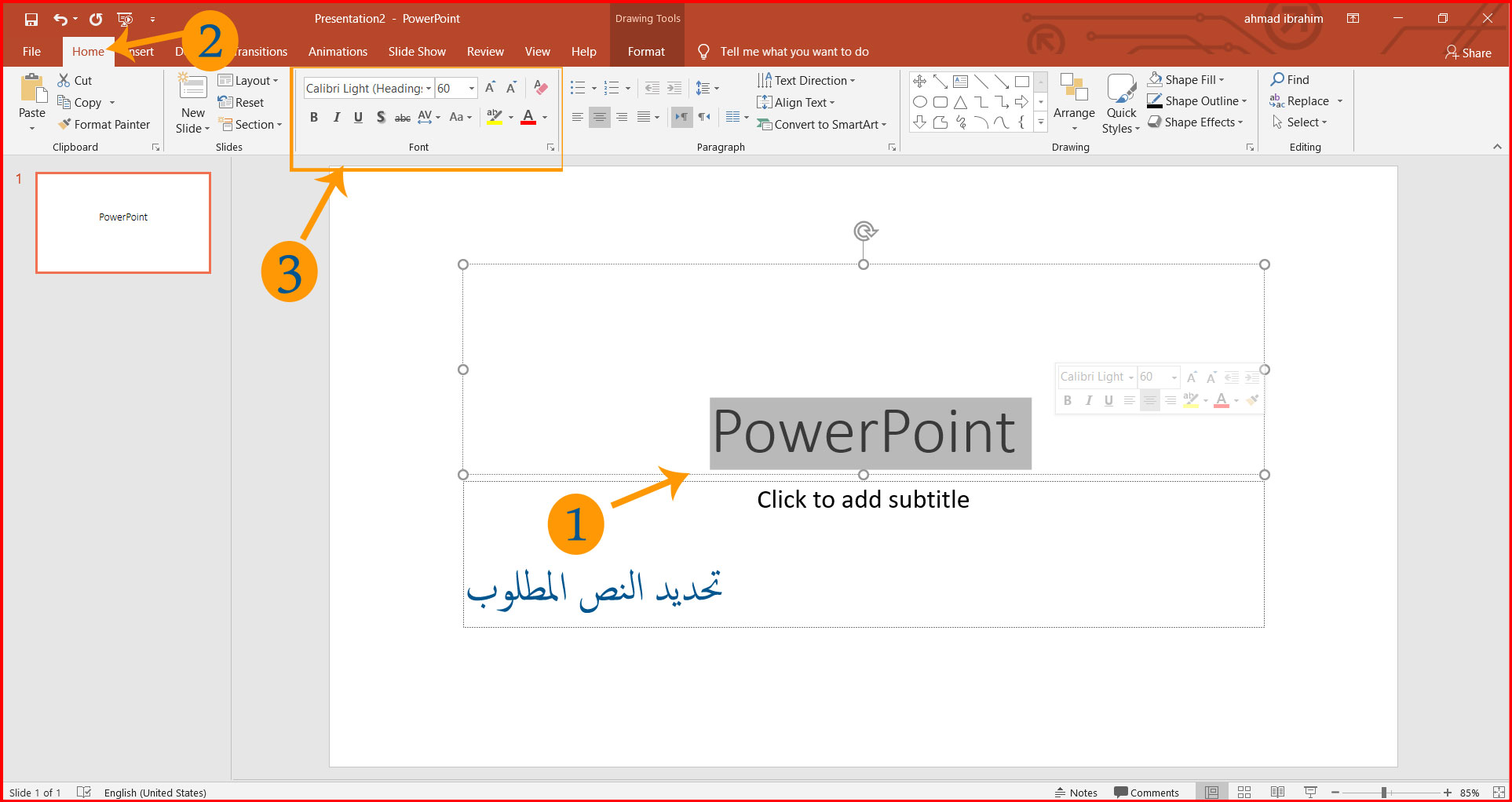Viewport: 1512px width, 802px height.
Task: Clear all formatting icon
Action: (x=540, y=88)
